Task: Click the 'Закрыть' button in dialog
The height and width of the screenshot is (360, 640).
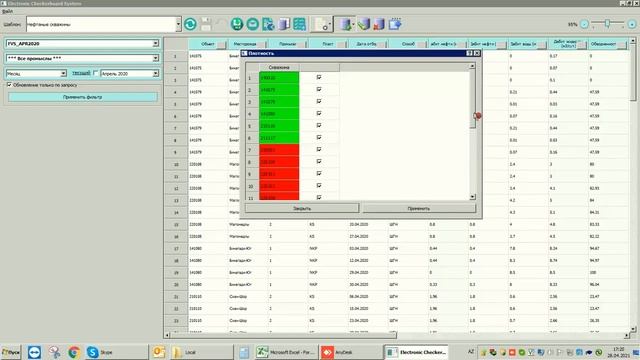Action: [302, 209]
